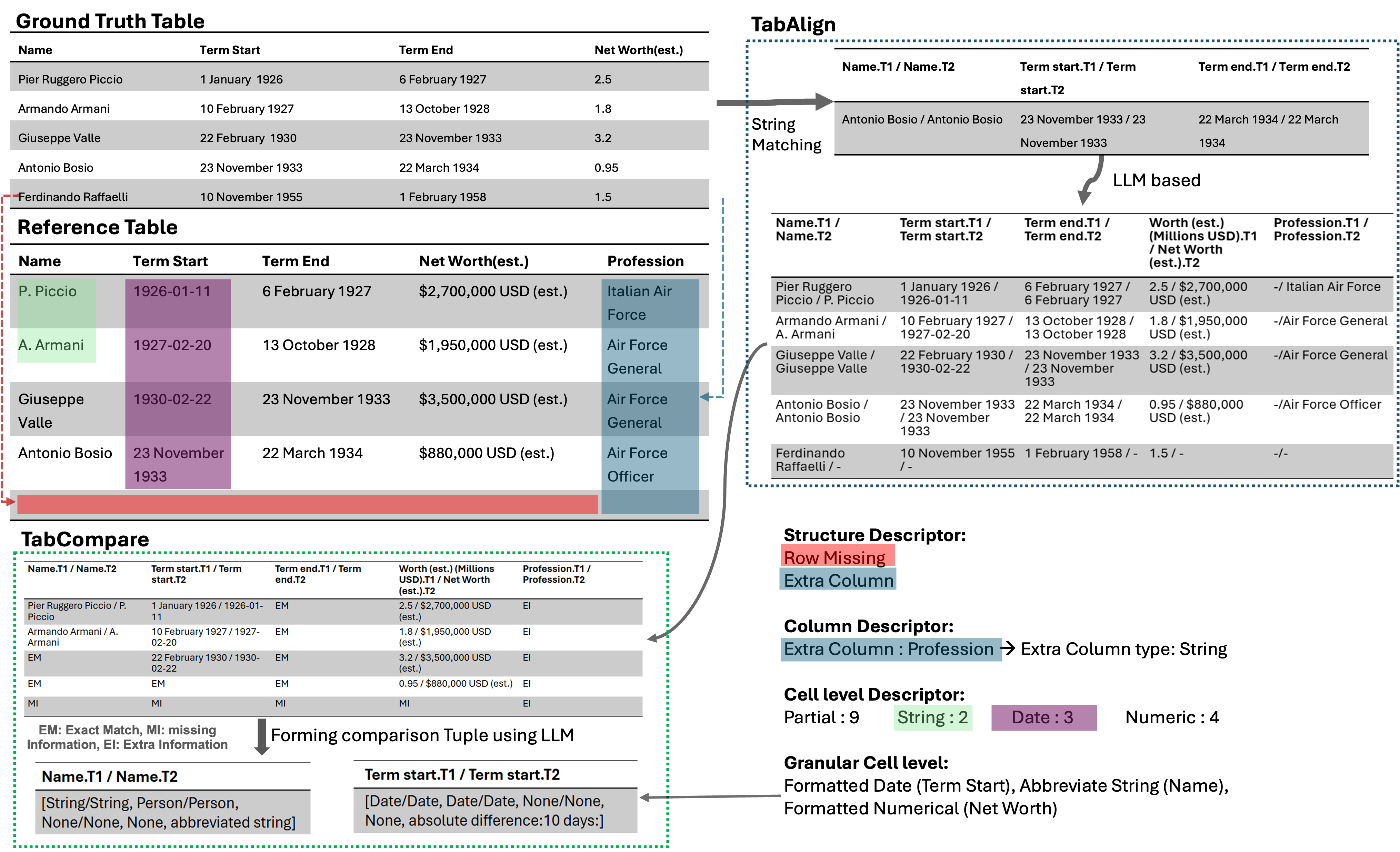
Task: Click the long red missing-row bar
Action: [307, 505]
